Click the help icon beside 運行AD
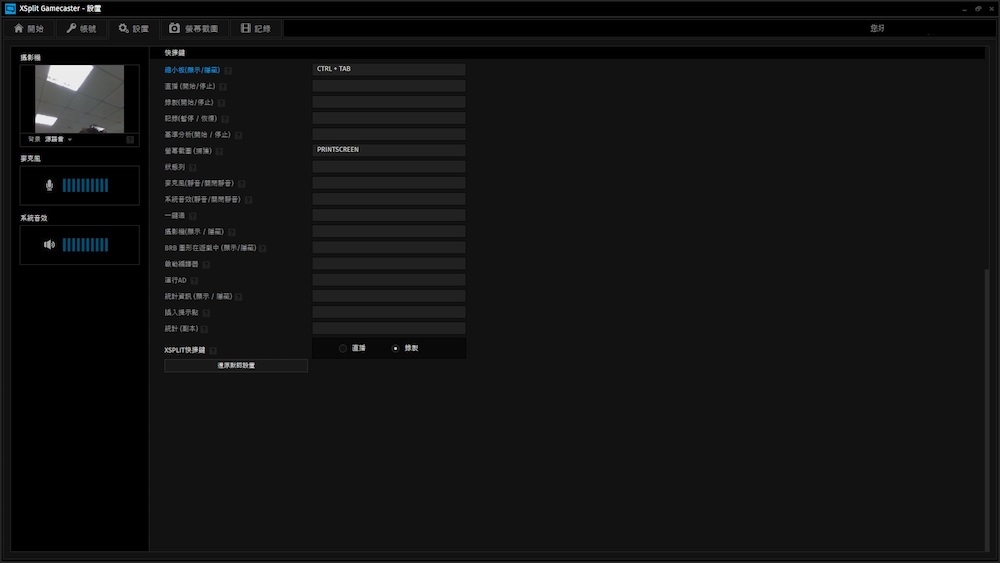This screenshot has height=563, width=1000. (194, 281)
